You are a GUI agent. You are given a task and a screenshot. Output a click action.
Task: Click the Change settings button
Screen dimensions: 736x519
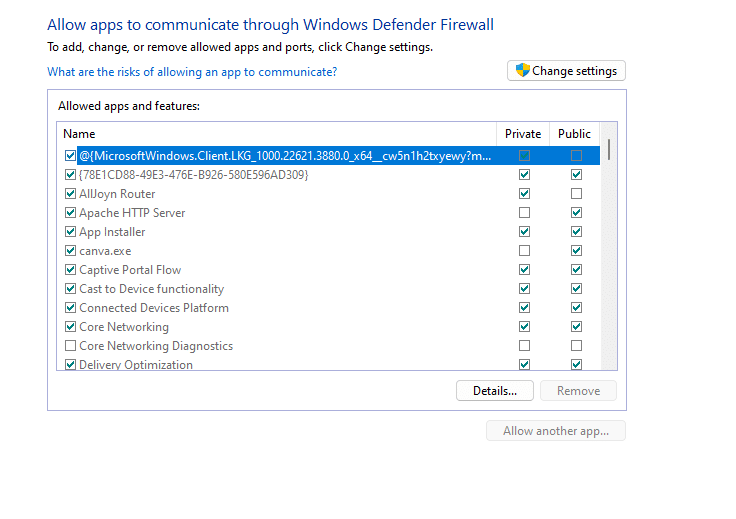566,71
